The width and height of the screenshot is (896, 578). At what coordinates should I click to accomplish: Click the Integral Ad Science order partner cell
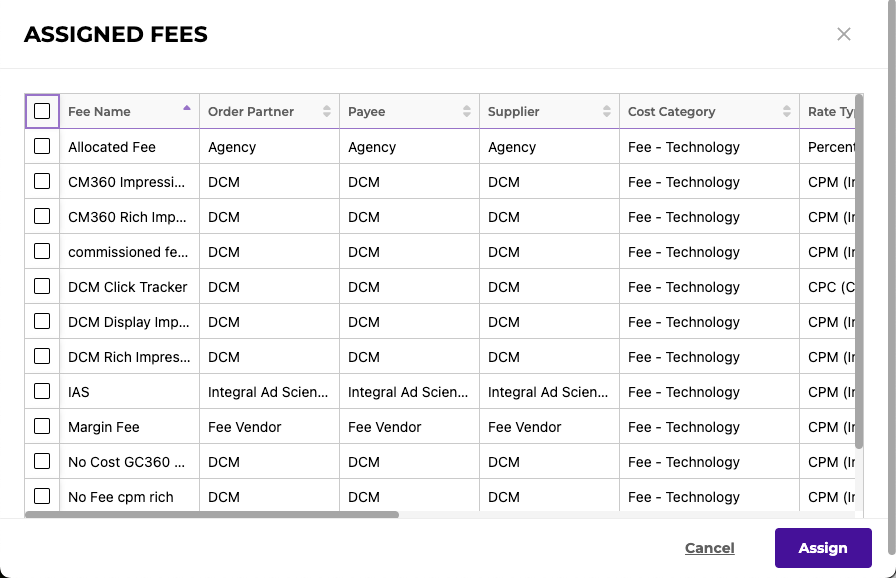268,392
